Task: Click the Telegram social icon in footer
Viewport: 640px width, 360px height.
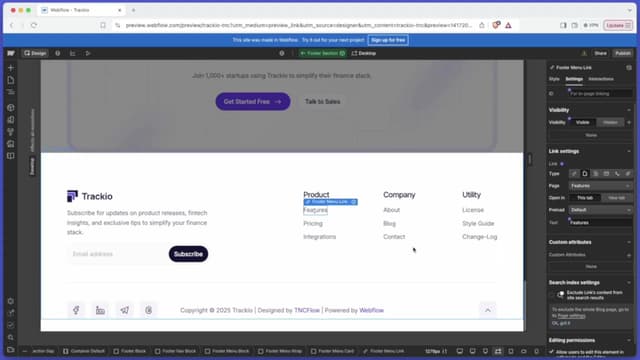Action: tap(124, 310)
